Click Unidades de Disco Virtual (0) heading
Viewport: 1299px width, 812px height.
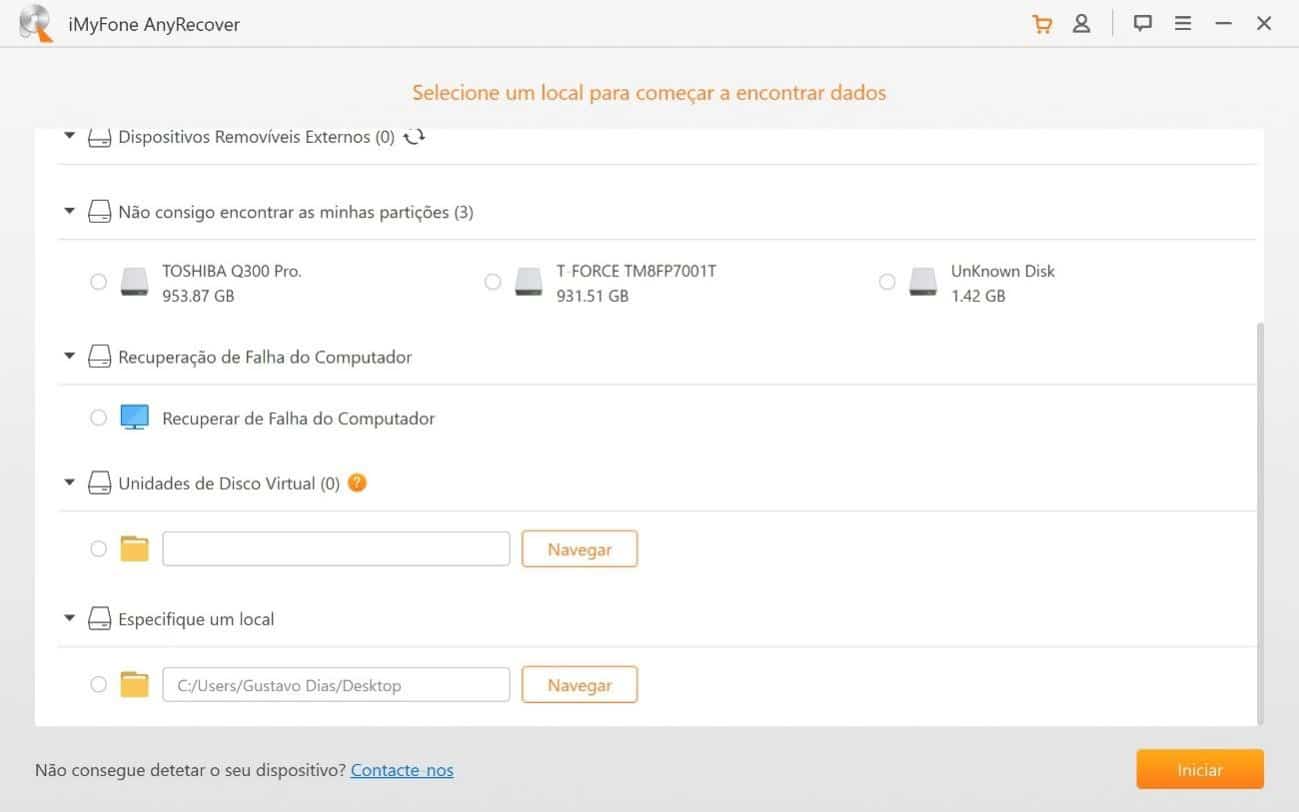click(230, 483)
